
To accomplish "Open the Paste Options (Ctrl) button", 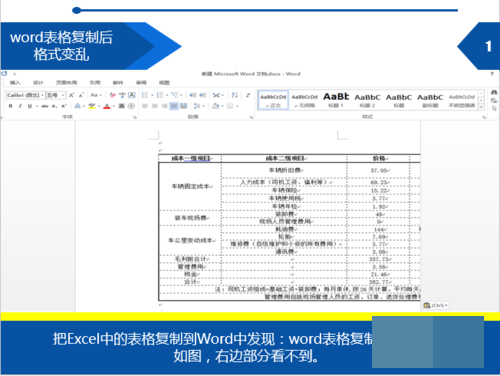I will [436, 305].
